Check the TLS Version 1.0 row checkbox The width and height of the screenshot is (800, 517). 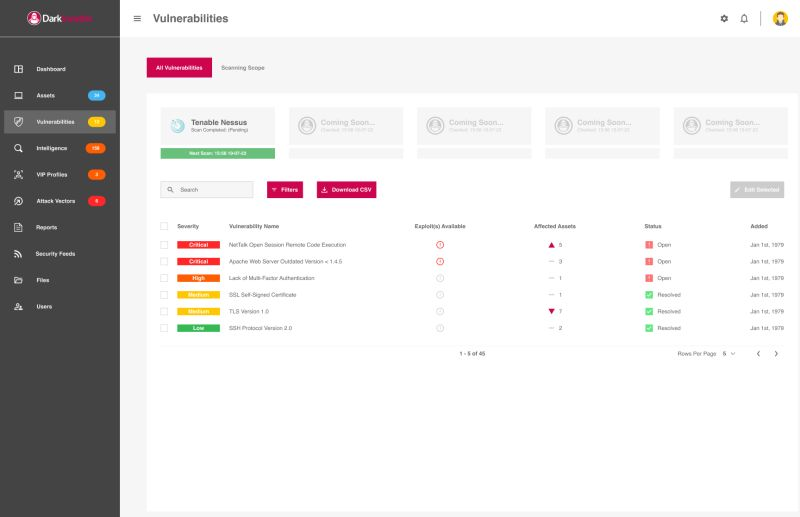click(x=164, y=311)
